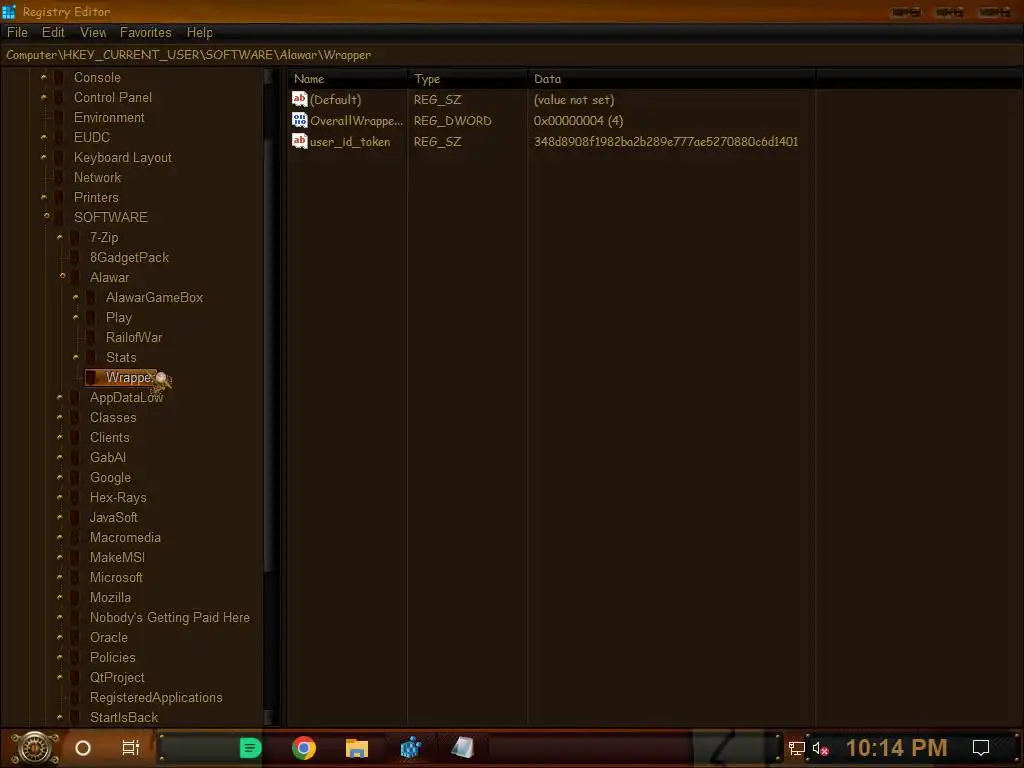Open the Start menu button

point(35,748)
